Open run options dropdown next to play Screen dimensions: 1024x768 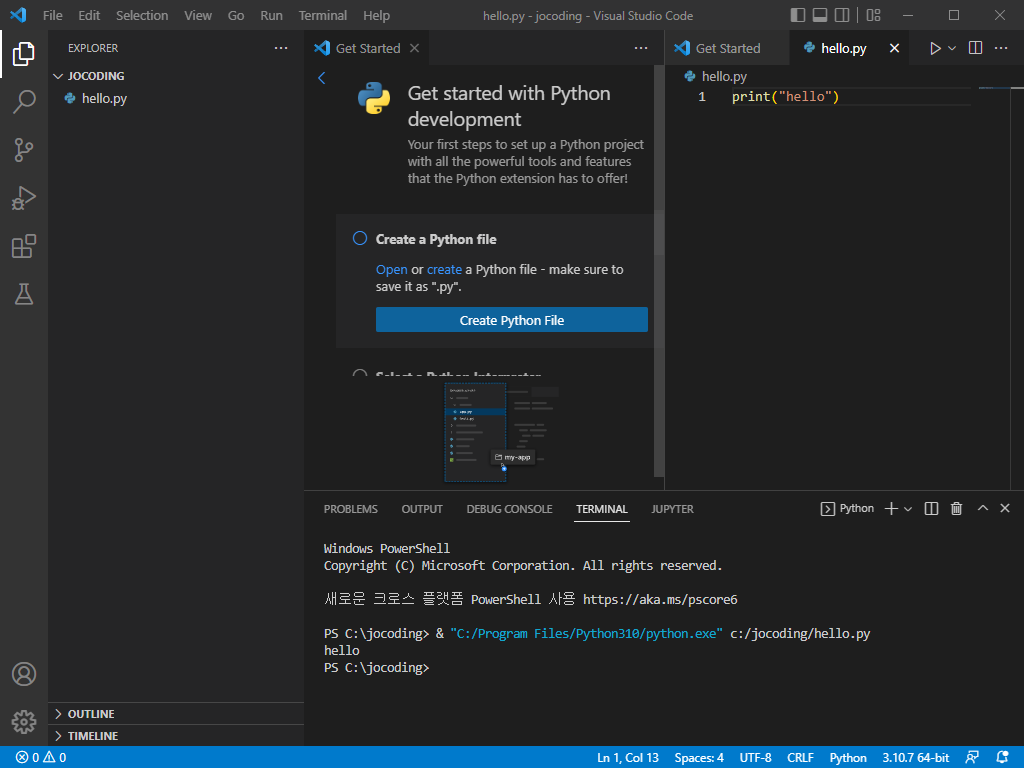tap(952, 48)
